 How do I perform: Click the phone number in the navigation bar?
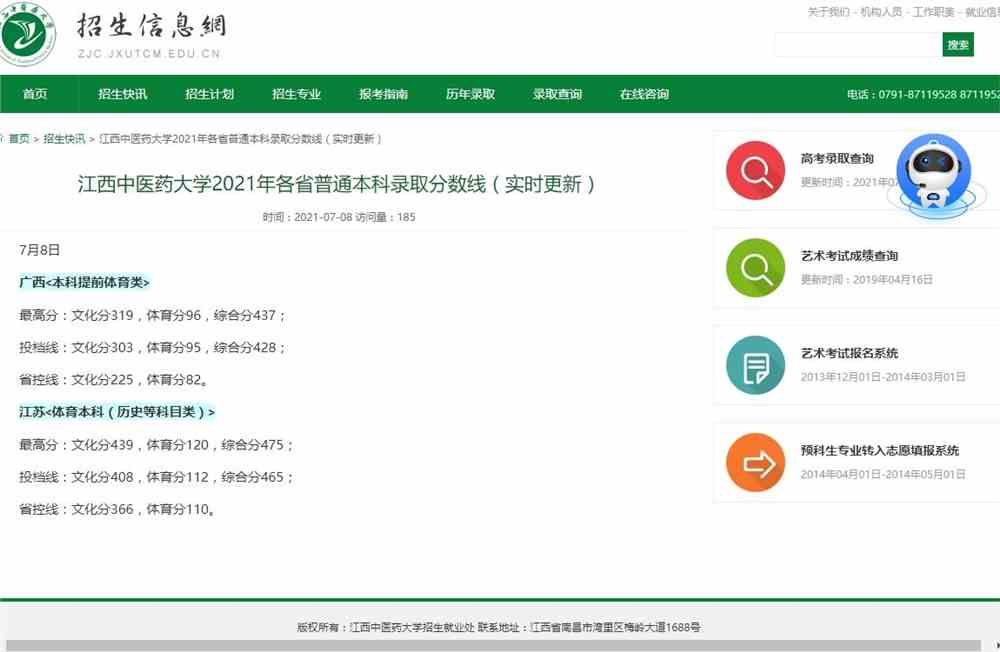(x=923, y=94)
